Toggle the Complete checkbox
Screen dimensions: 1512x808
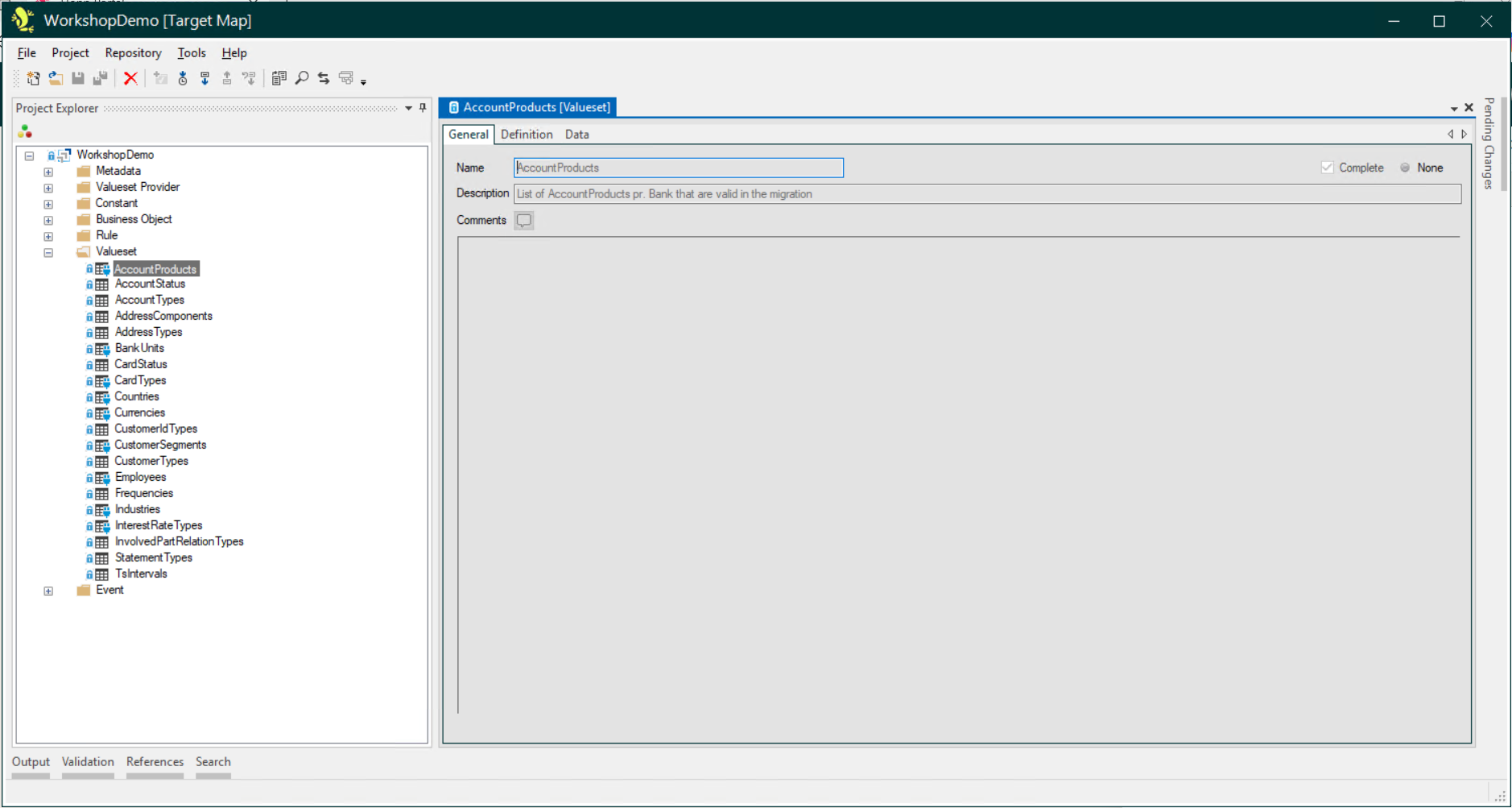click(x=1327, y=168)
